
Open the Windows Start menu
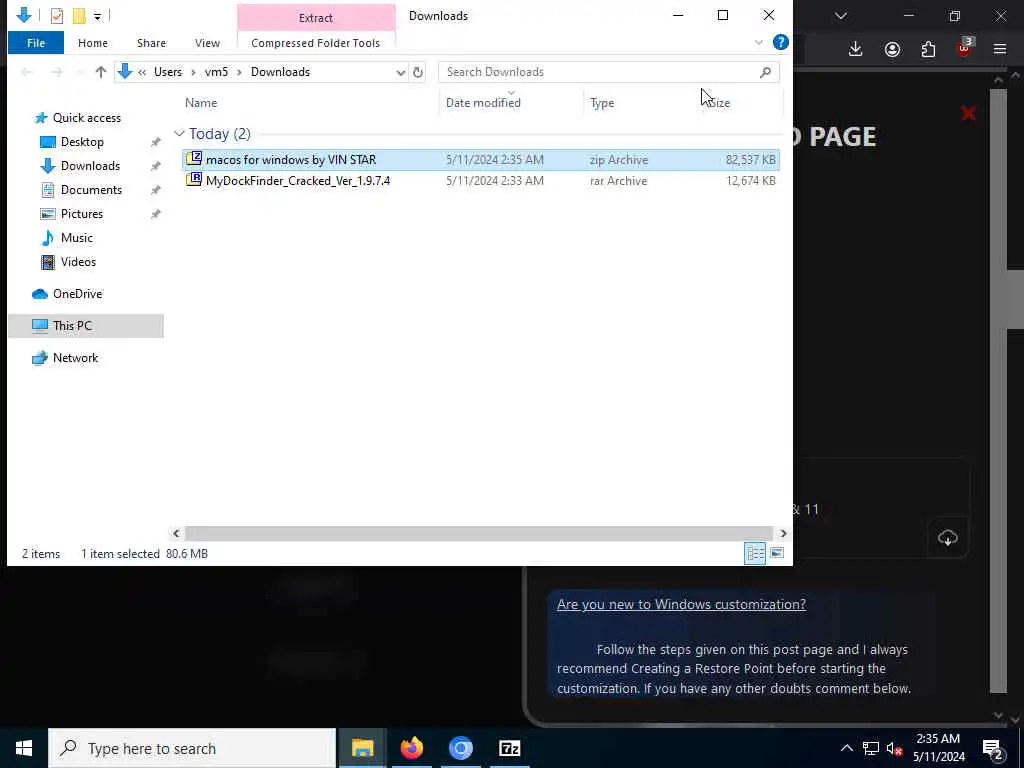click(x=24, y=748)
